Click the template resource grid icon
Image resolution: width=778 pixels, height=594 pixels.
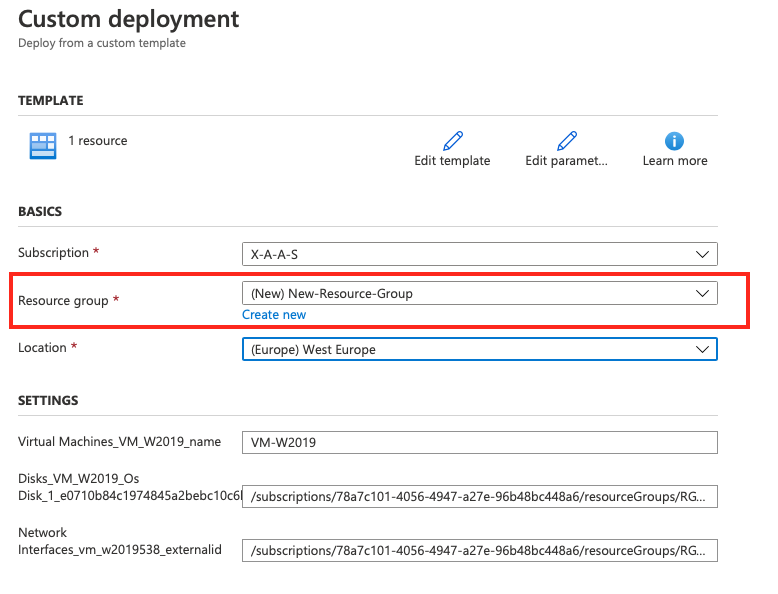[x=42, y=146]
